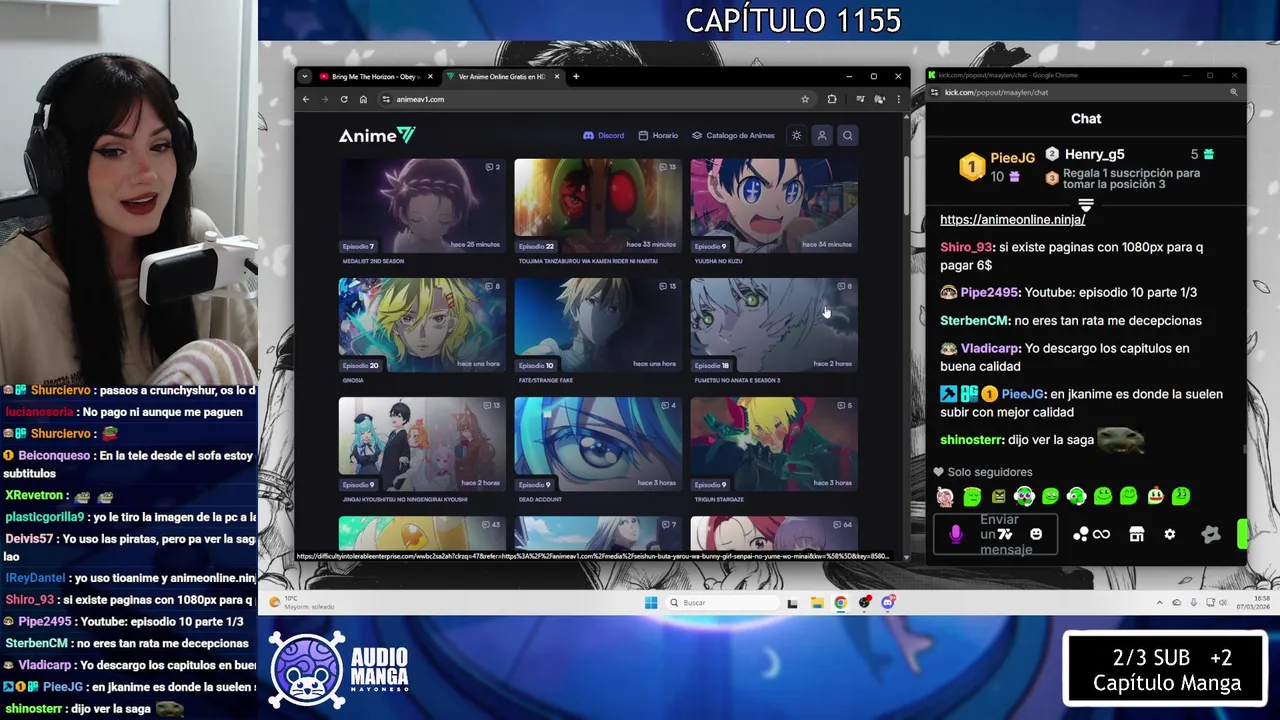
Task: Open the Windows Start menu
Action: point(651,602)
